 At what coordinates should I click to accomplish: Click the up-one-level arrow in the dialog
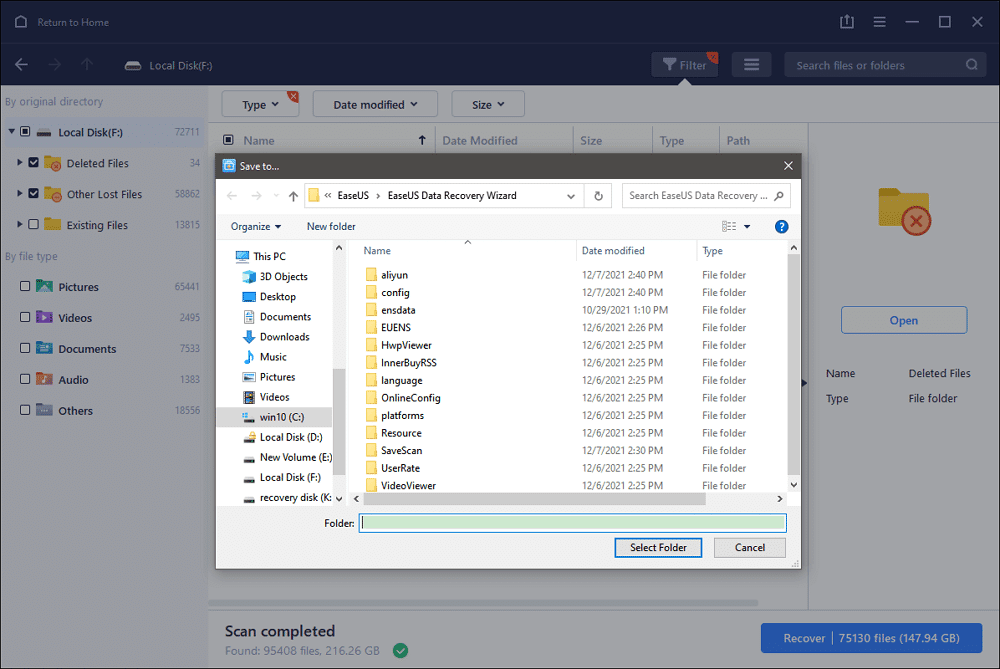click(x=291, y=195)
